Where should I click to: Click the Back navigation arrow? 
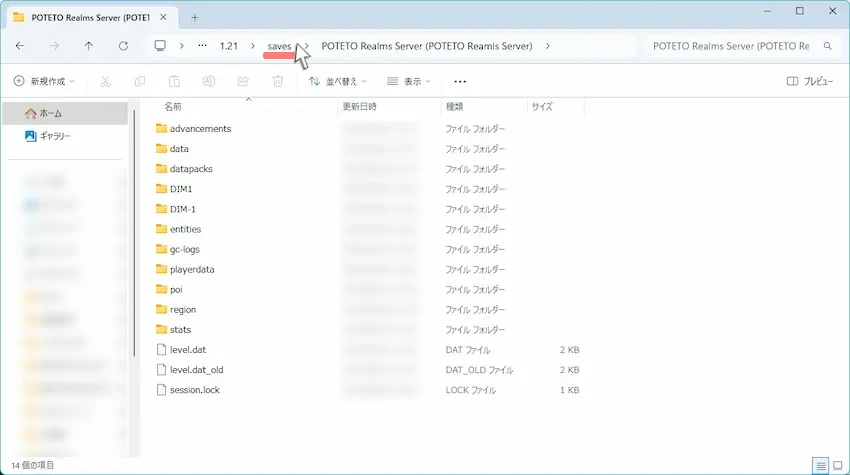[x=20, y=46]
